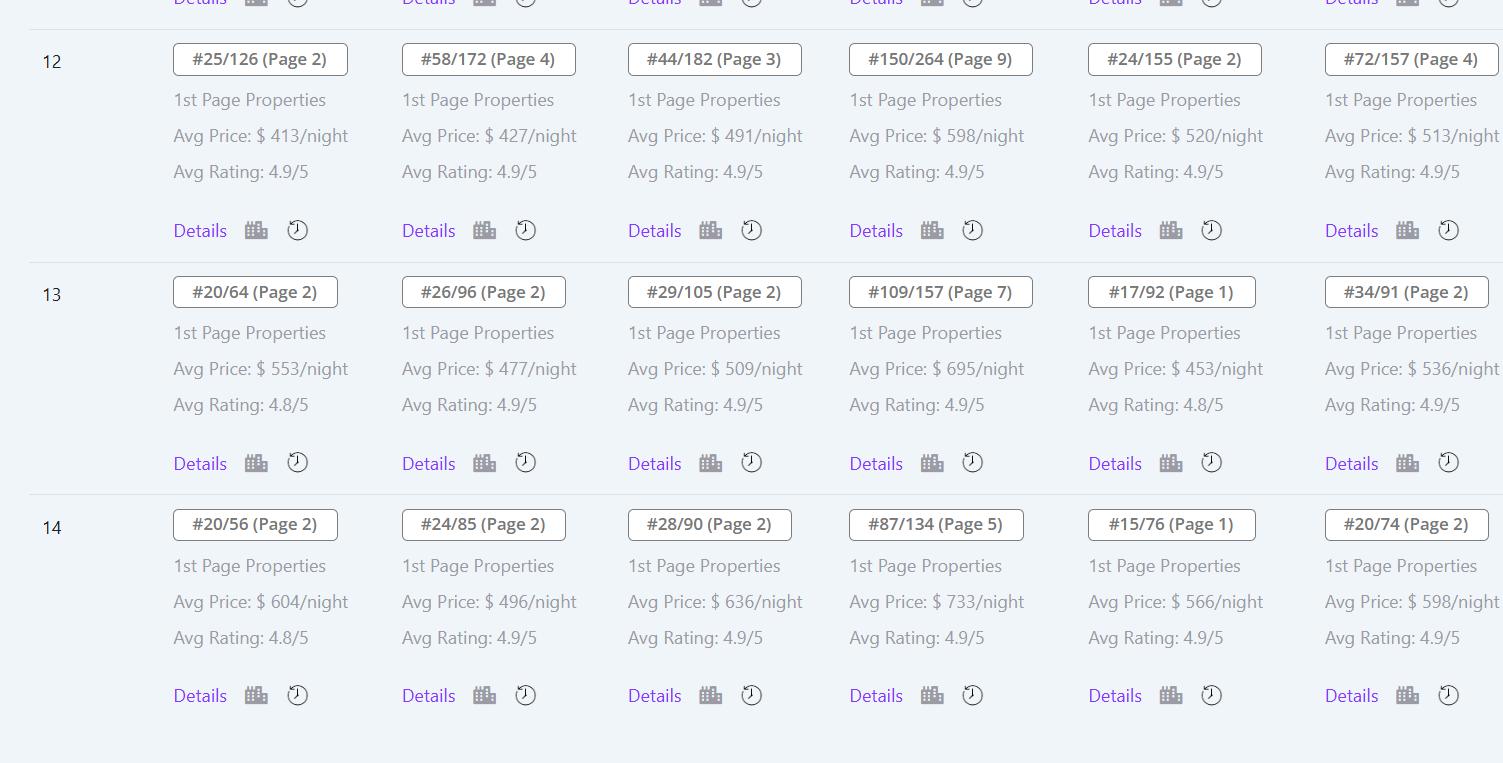This screenshot has height=763, width=1503.
Task: Open building icon in the #34/91 cell
Action: tap(1408, 463)
